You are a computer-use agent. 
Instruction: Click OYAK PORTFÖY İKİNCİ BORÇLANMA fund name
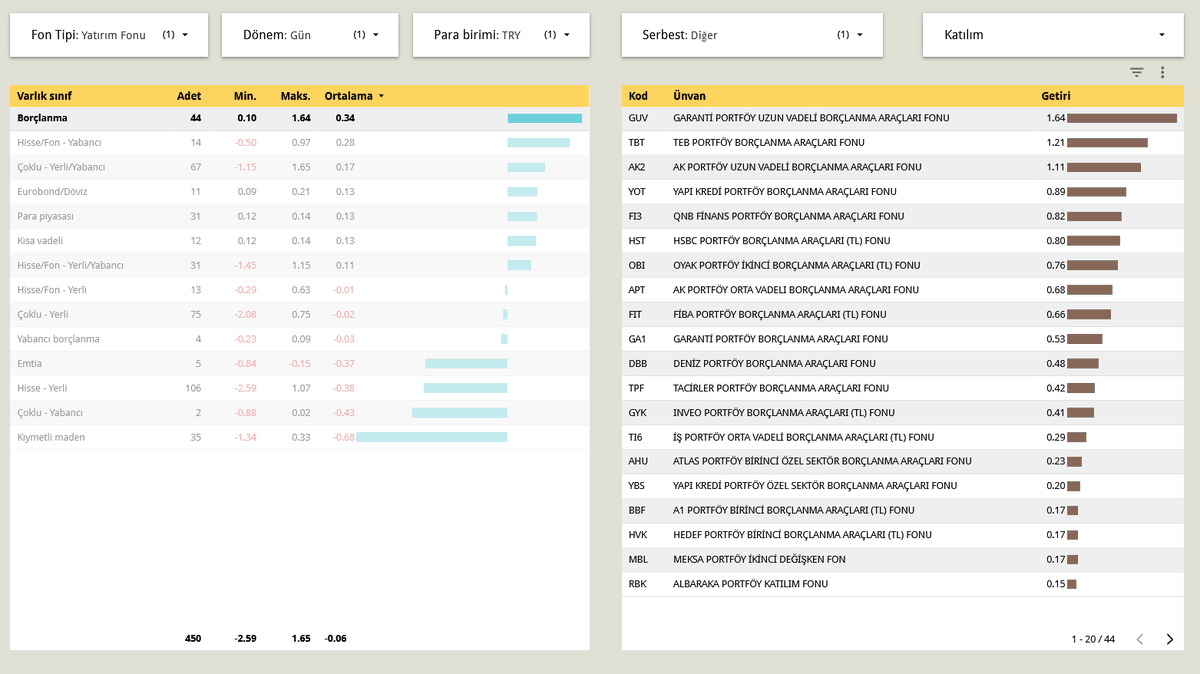coord(796,265)
